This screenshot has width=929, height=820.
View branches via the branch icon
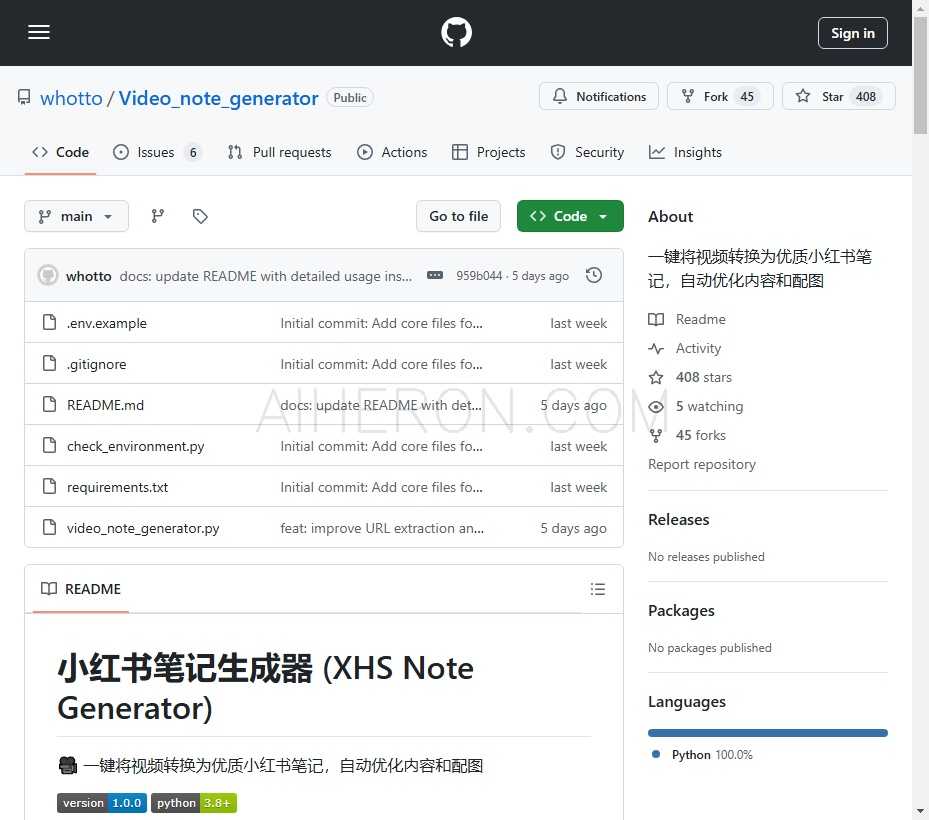pos(158,216)
